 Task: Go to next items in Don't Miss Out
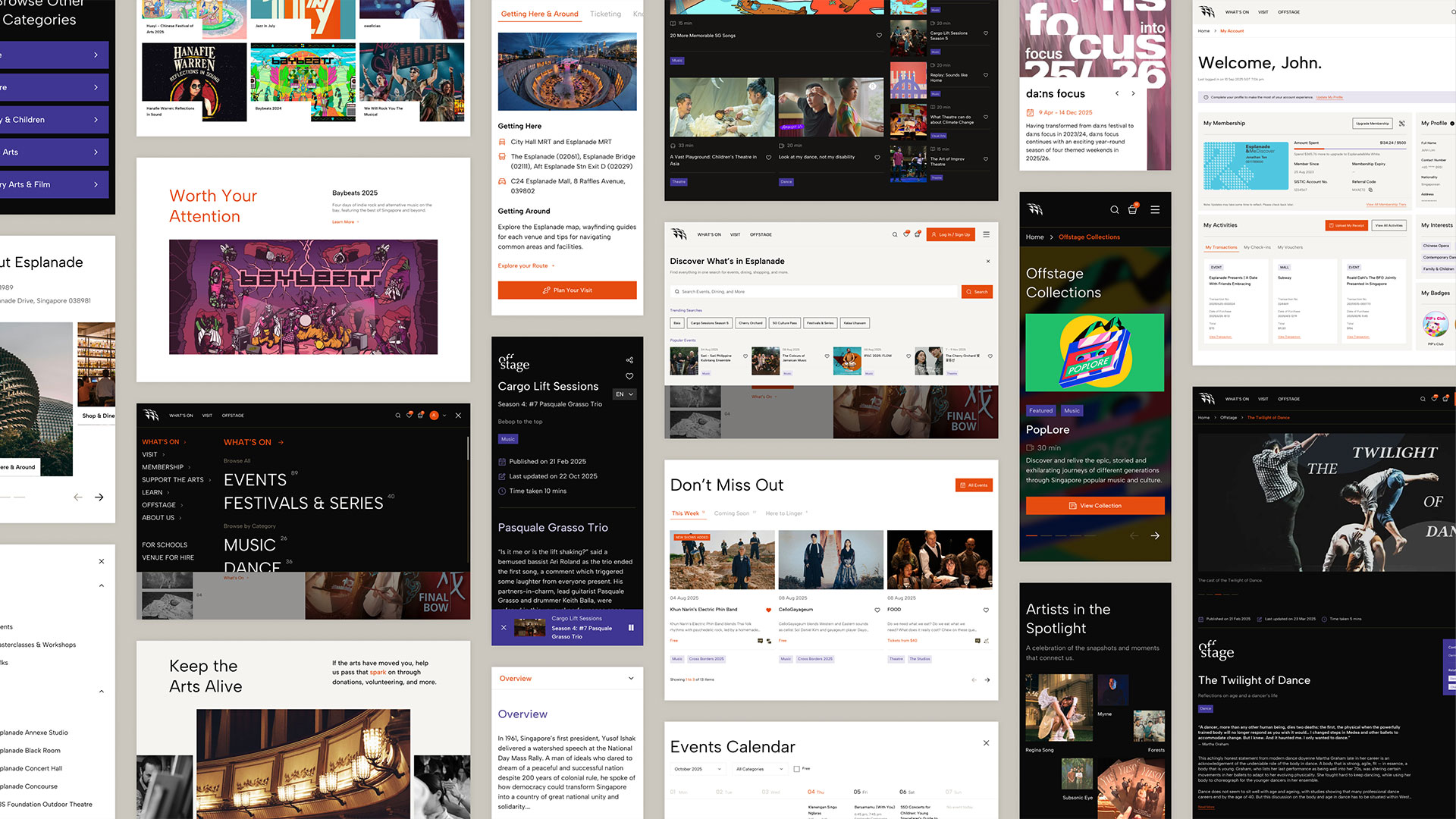tap(987, 679)
